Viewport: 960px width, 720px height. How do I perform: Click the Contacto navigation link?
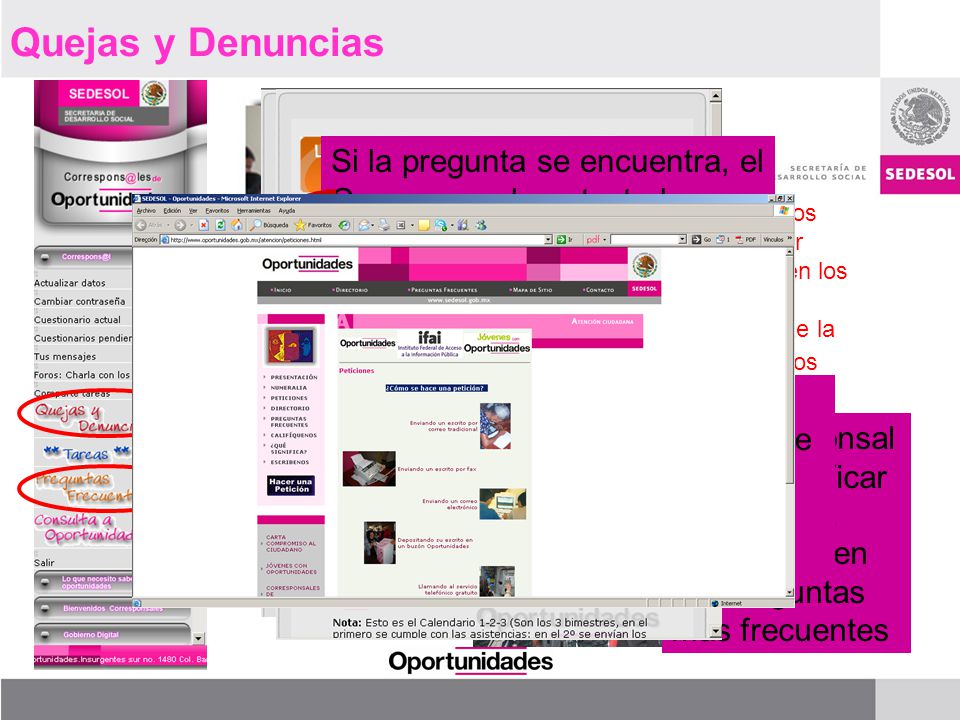pos(599,290)
